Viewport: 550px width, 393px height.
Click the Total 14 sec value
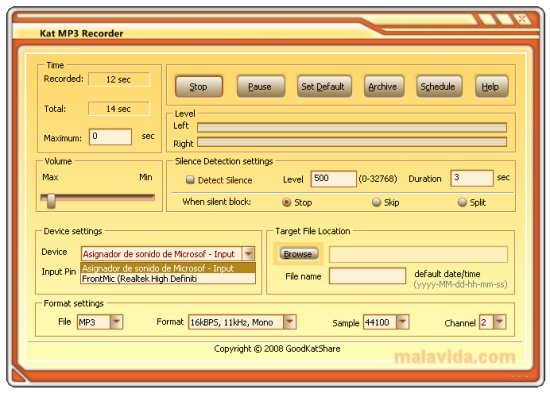[x=119, y=109]
